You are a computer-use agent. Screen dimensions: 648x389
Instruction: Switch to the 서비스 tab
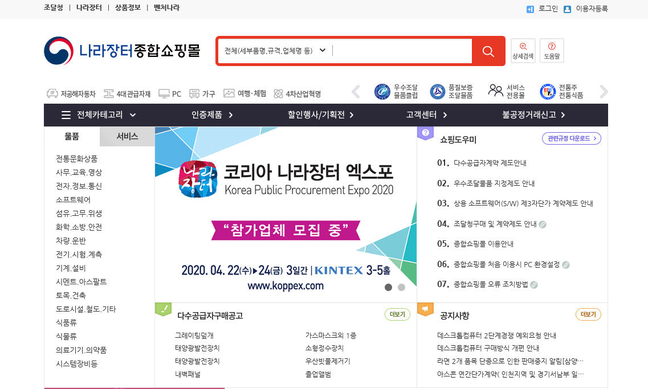[x=127, y=136]
